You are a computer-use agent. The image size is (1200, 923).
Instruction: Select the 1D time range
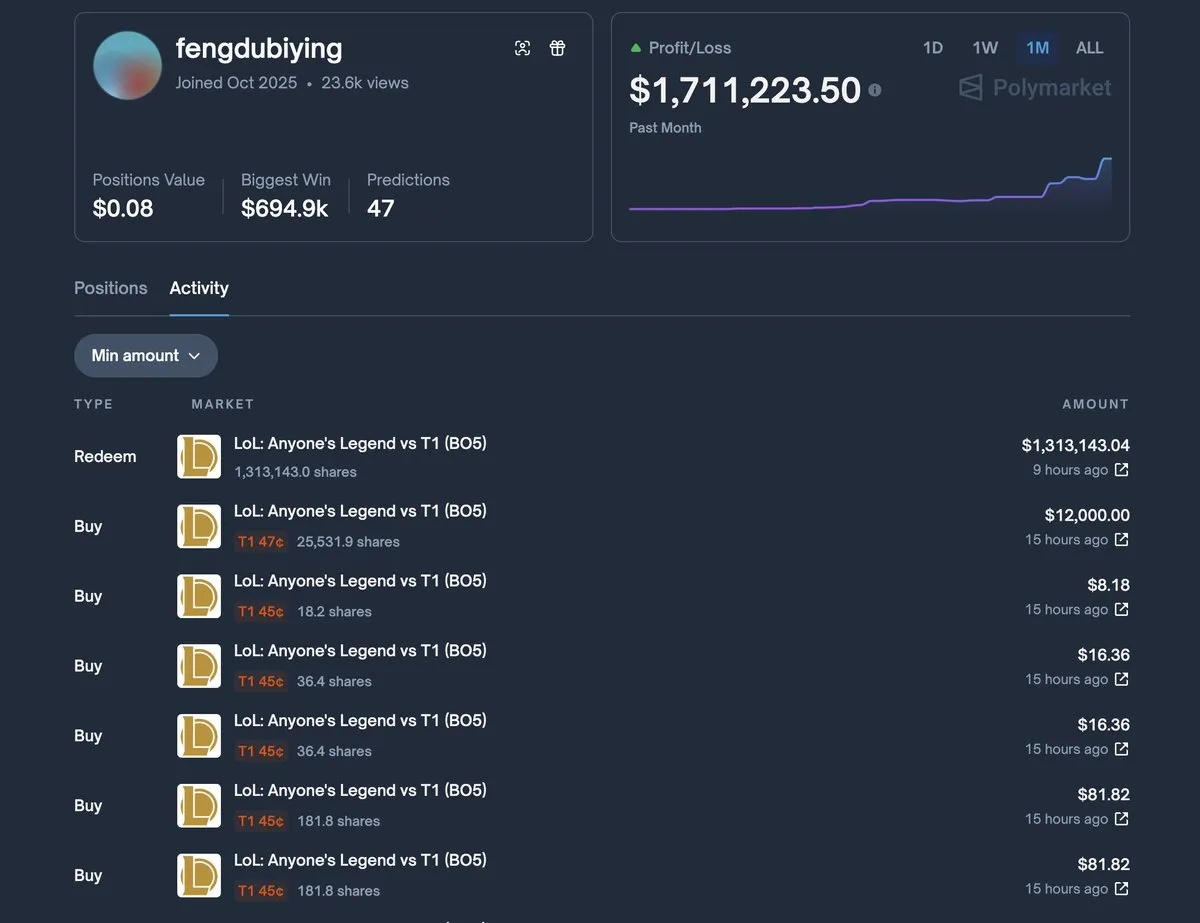[932, 48]
